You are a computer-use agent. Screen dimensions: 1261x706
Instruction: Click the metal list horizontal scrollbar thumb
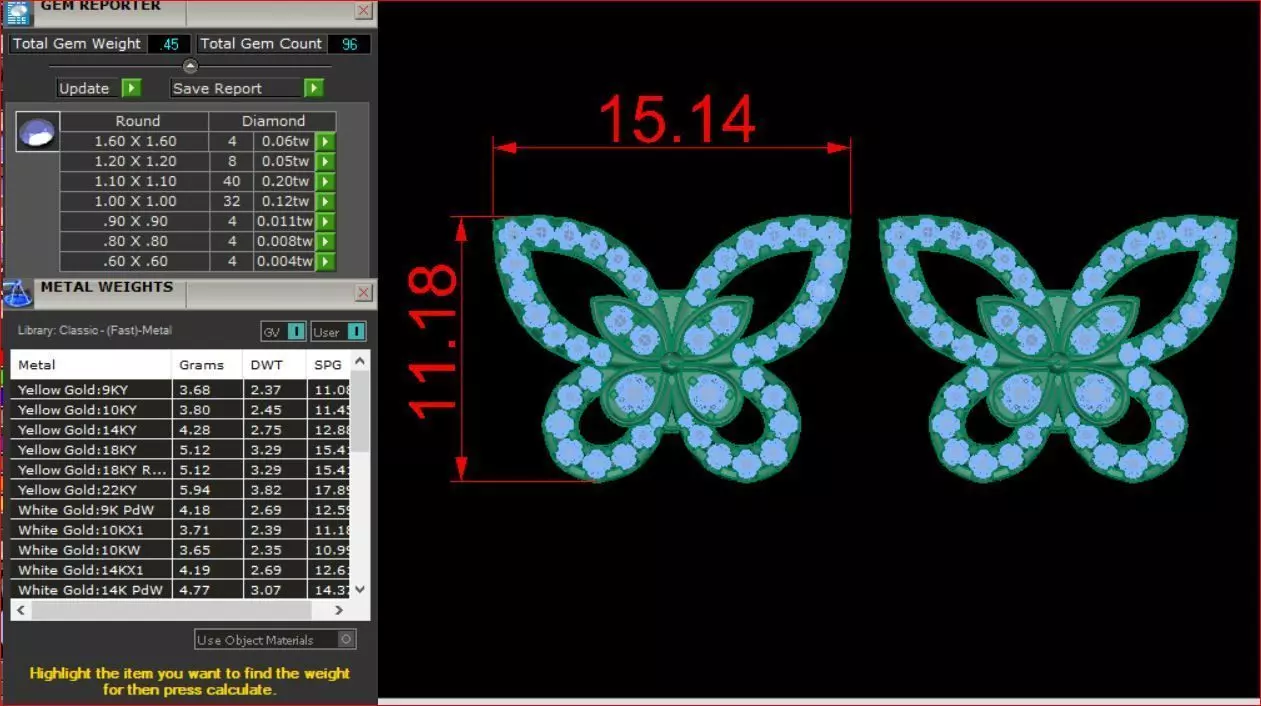172,610
